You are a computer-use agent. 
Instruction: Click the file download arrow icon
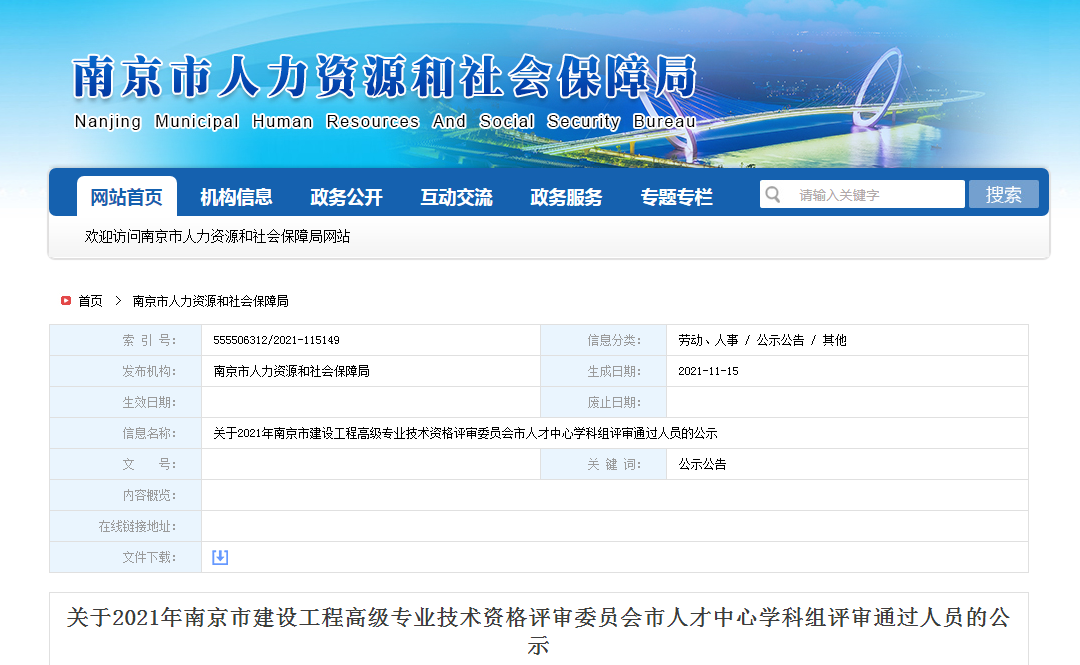(x=220, y=557)
